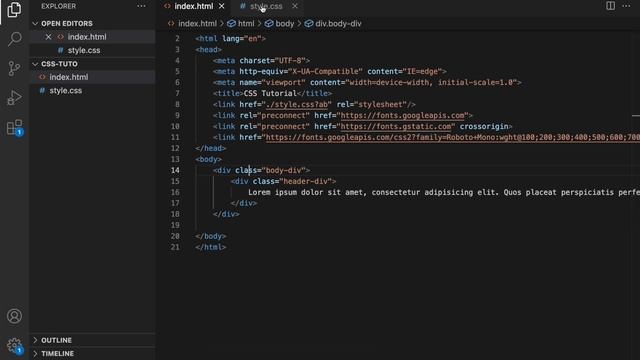Click line number 19 in gutter
The image size is (640, 360).
(175, 225)
